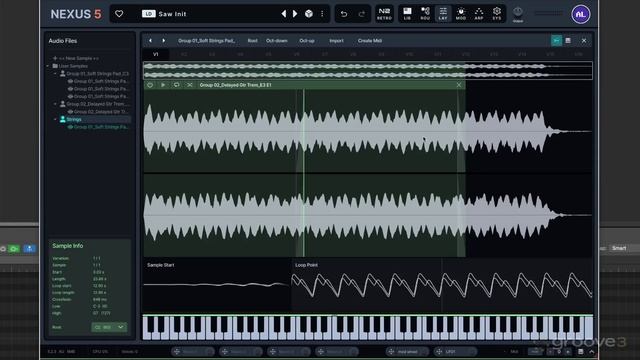This screenshot has width=640, height=360.
Task: Toggle eye of sample under Strings group
Action: [70, 127]
